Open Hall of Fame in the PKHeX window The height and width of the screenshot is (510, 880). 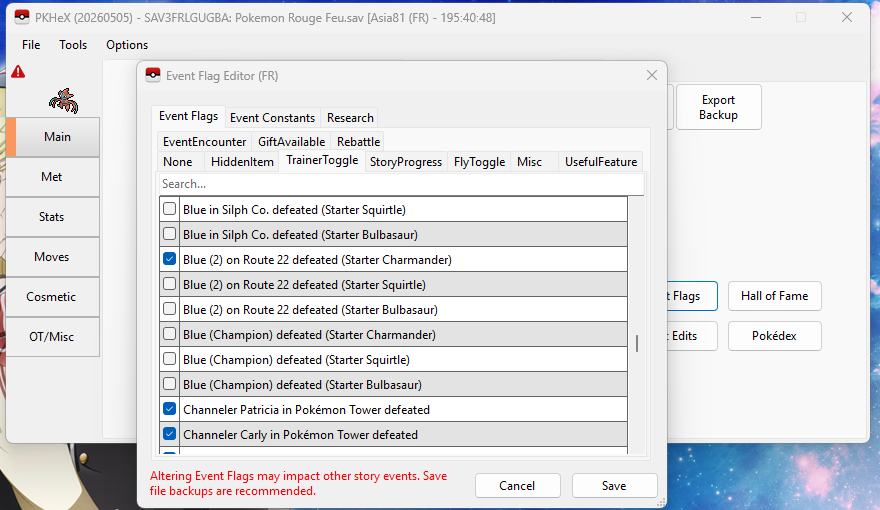[774, 296]
